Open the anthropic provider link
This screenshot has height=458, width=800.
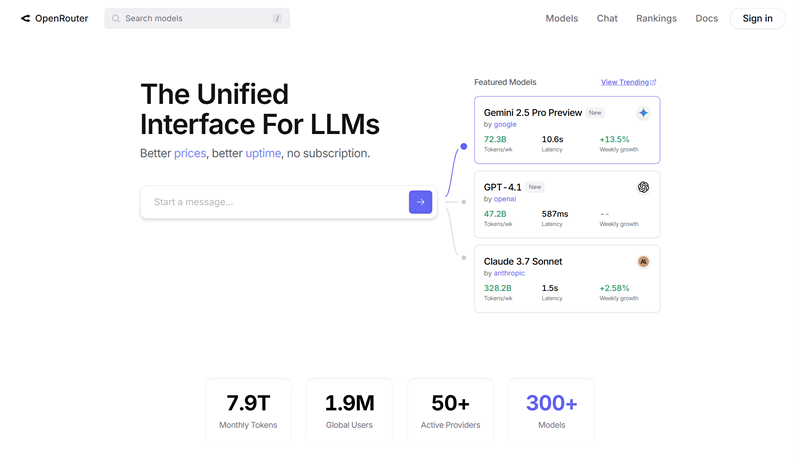(509, 273)
